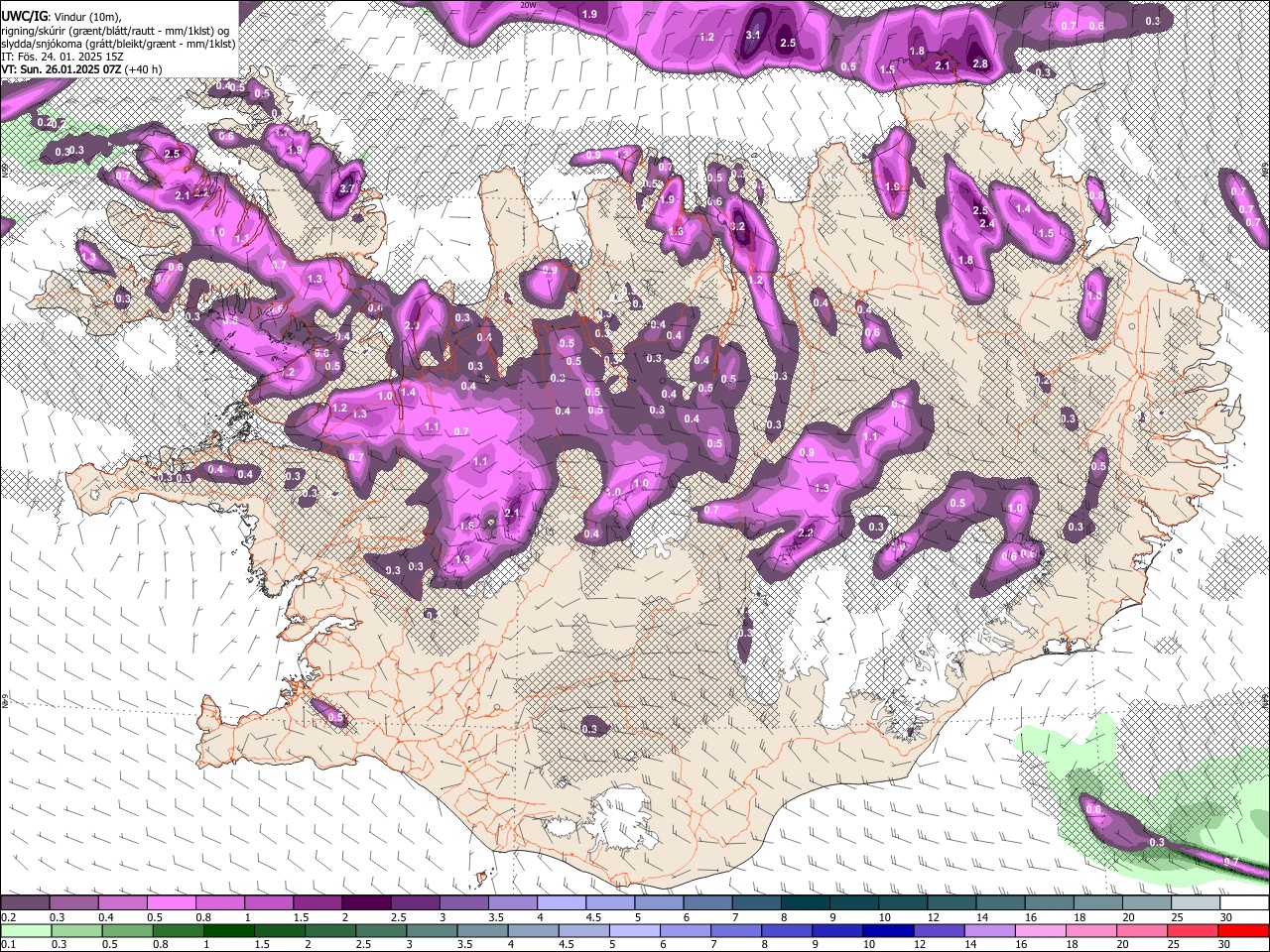Click the 15W longitude label
Image resolution: width=1270 pixels, height=952 pixels.
[x=1052, y=5]
